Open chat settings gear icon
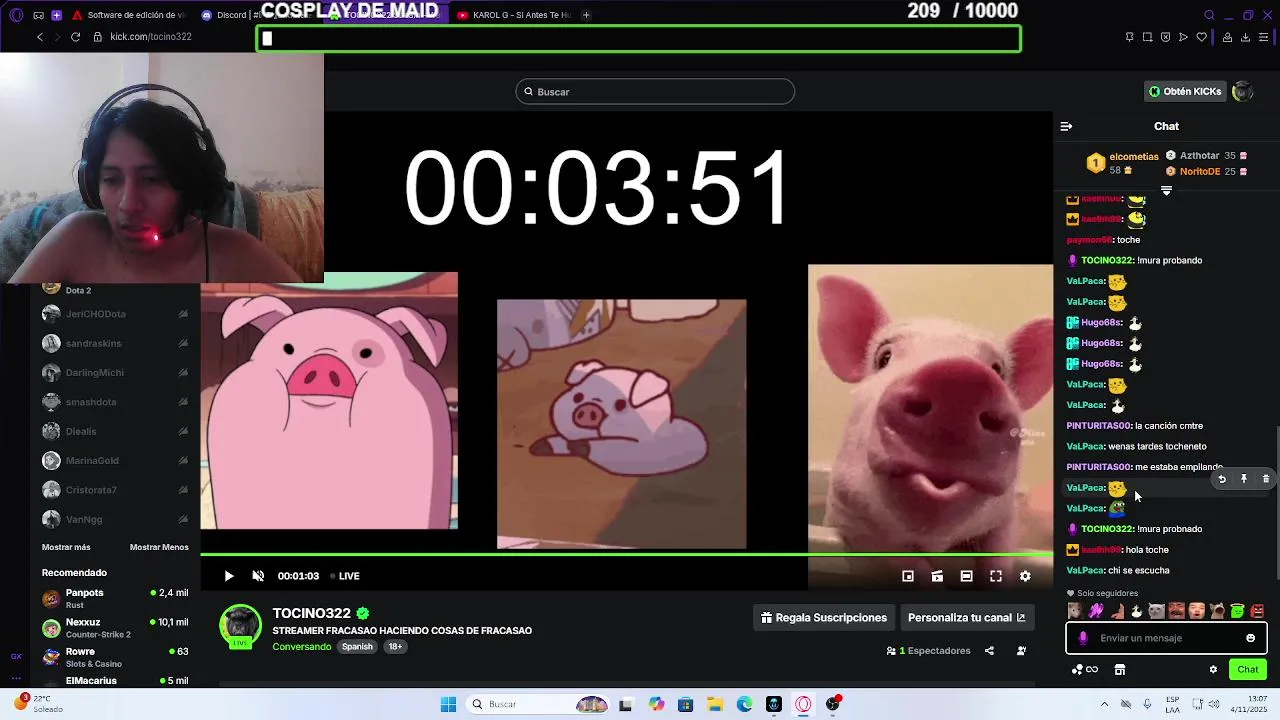The image size is (1280, 720). tap(1213, 669)
